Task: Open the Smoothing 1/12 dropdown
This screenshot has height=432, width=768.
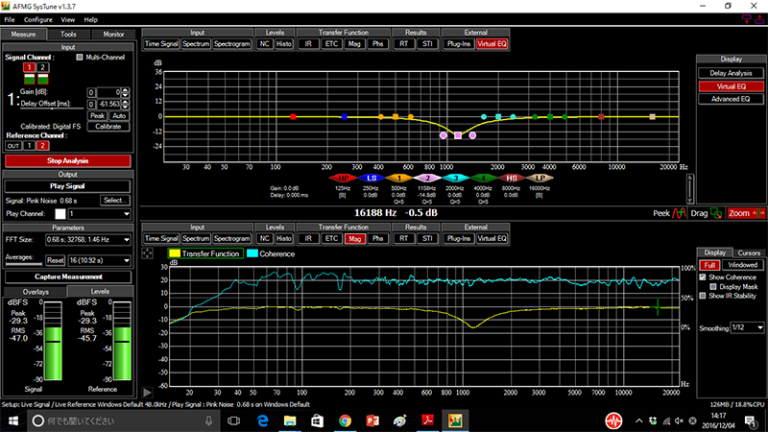Action: 746,327
